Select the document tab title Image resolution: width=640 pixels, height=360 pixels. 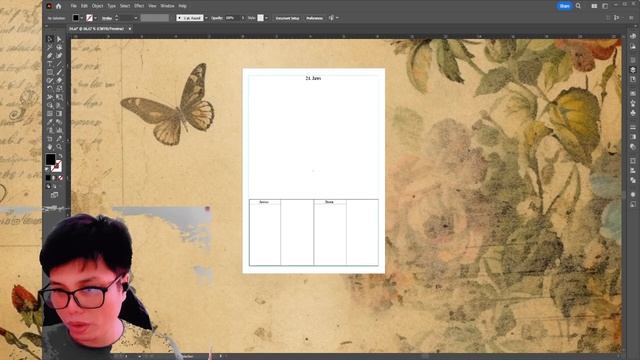(x=96, y=29)
